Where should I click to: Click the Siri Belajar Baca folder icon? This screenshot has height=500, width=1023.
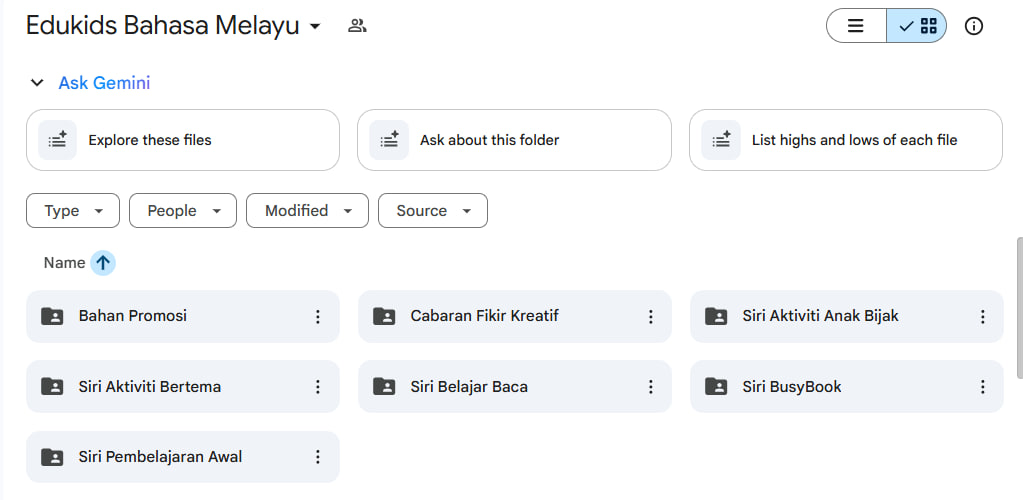tap(384, 387)
